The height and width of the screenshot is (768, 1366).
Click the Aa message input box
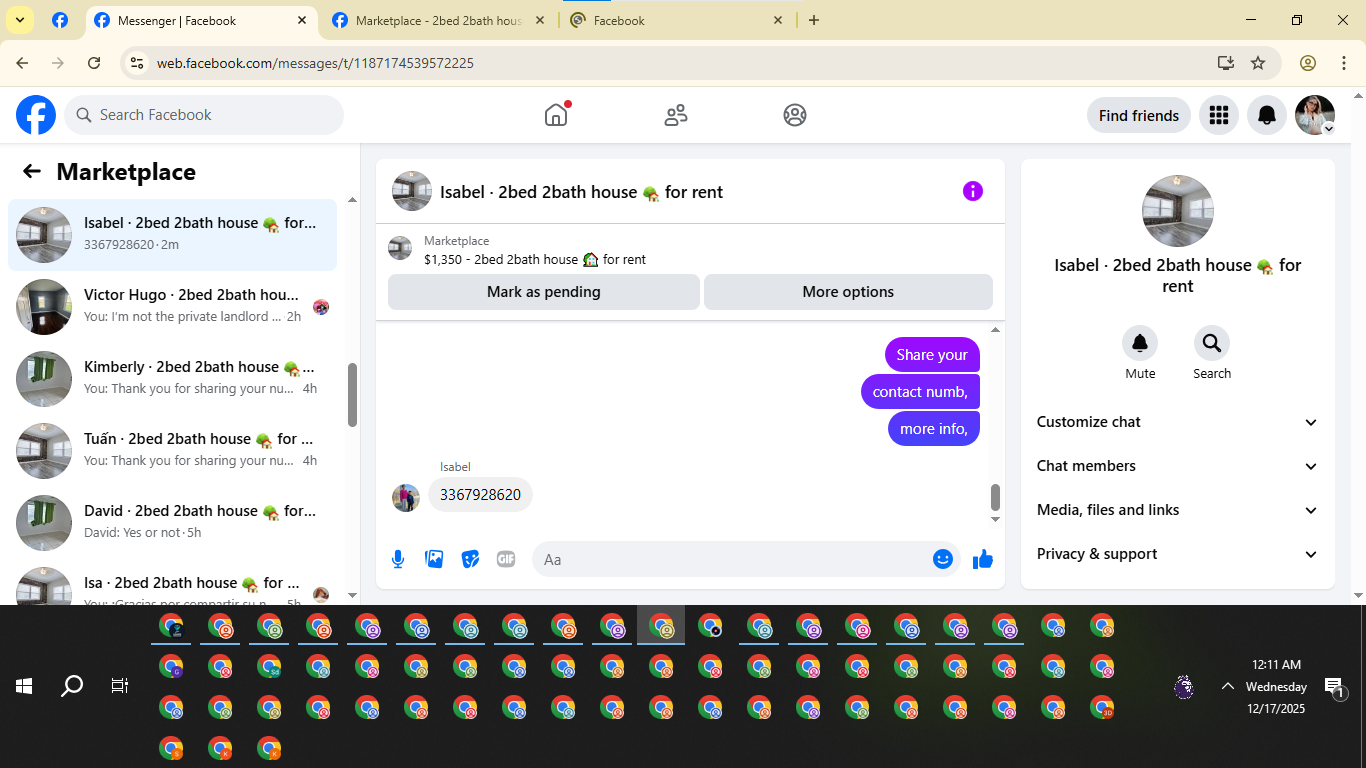pos(746,559)
